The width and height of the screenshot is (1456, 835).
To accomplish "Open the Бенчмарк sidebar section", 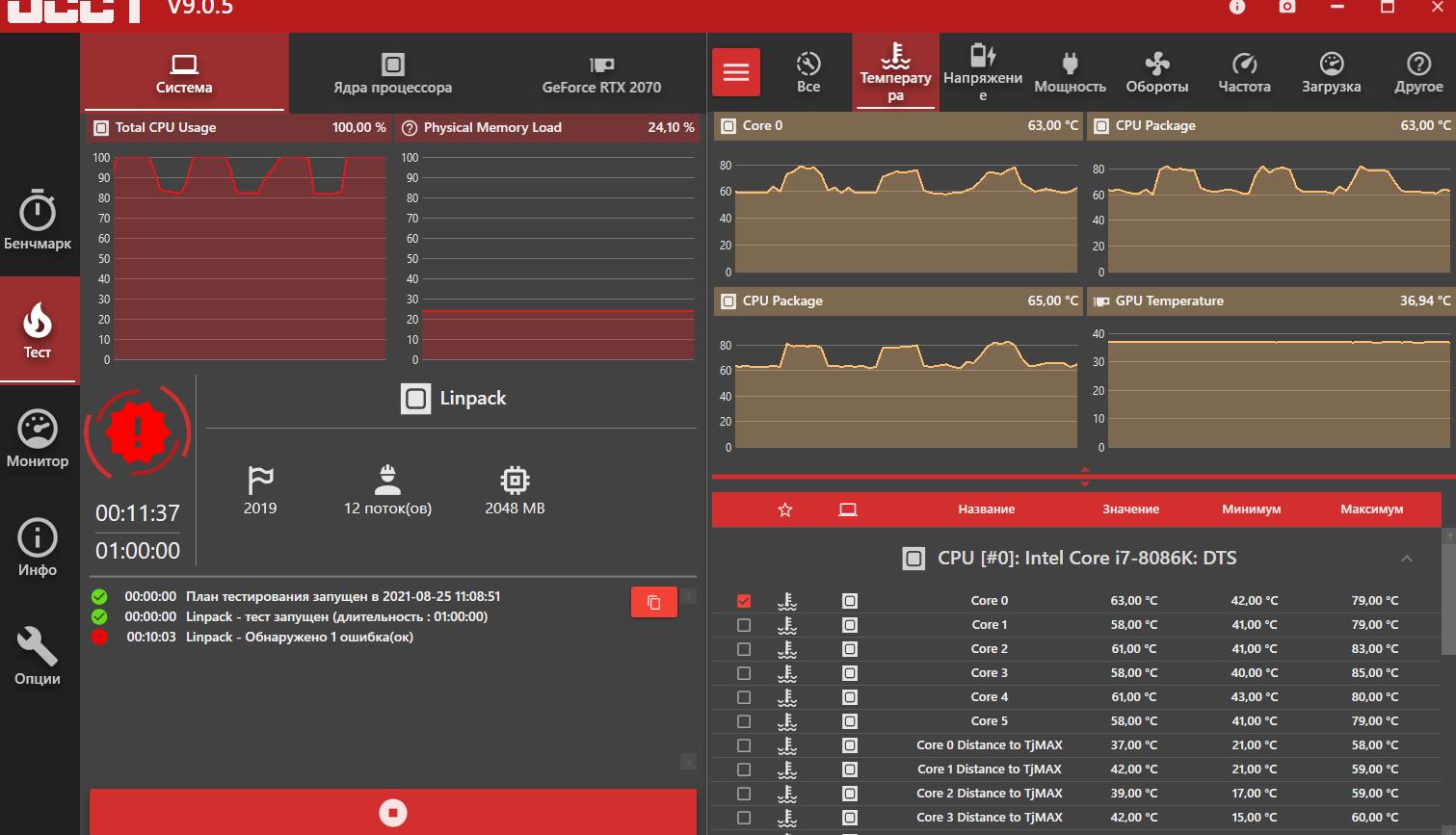I will tap(38, 222).
